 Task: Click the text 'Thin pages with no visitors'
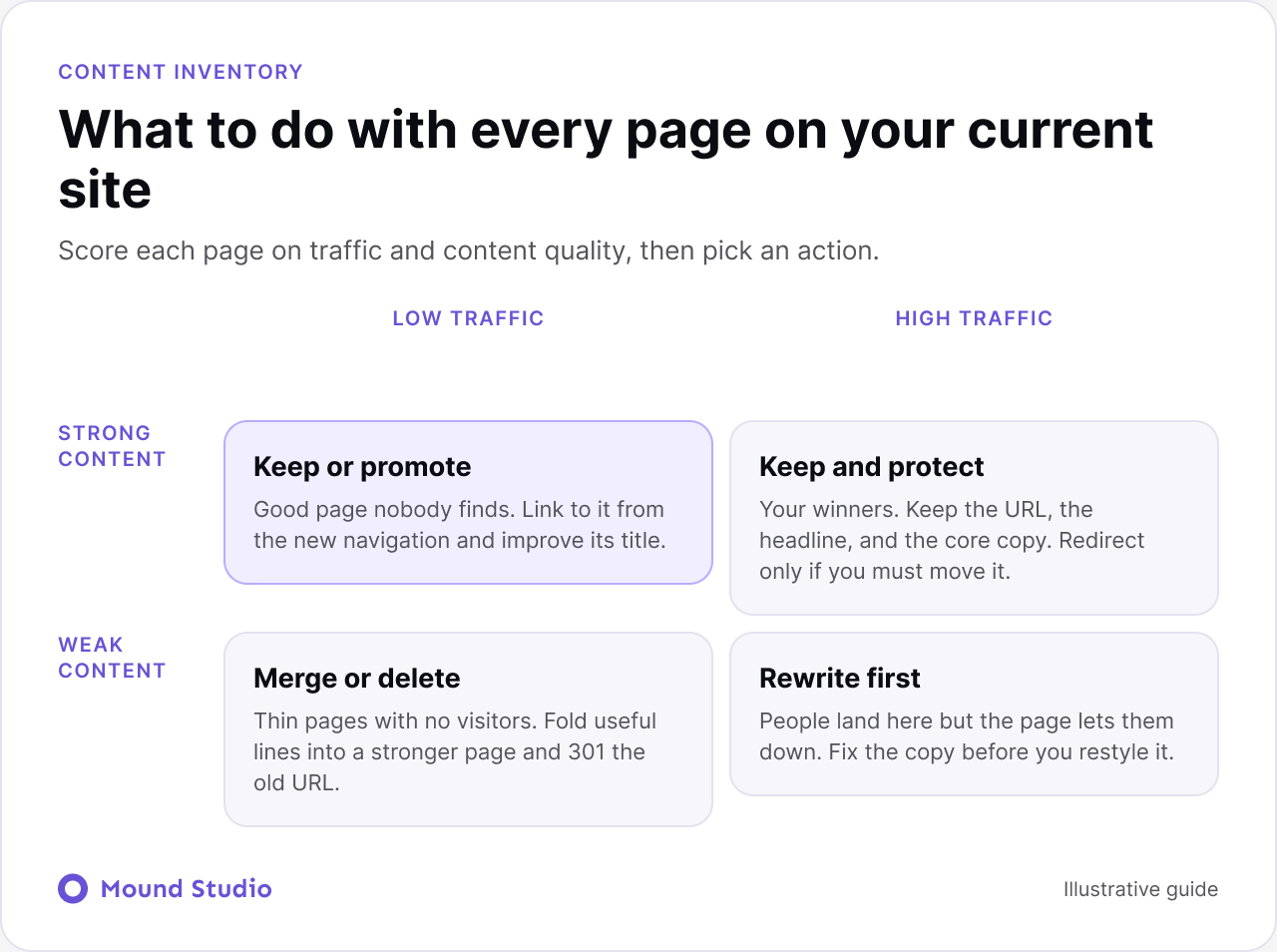pyautogui.click(x=455, y=751)
